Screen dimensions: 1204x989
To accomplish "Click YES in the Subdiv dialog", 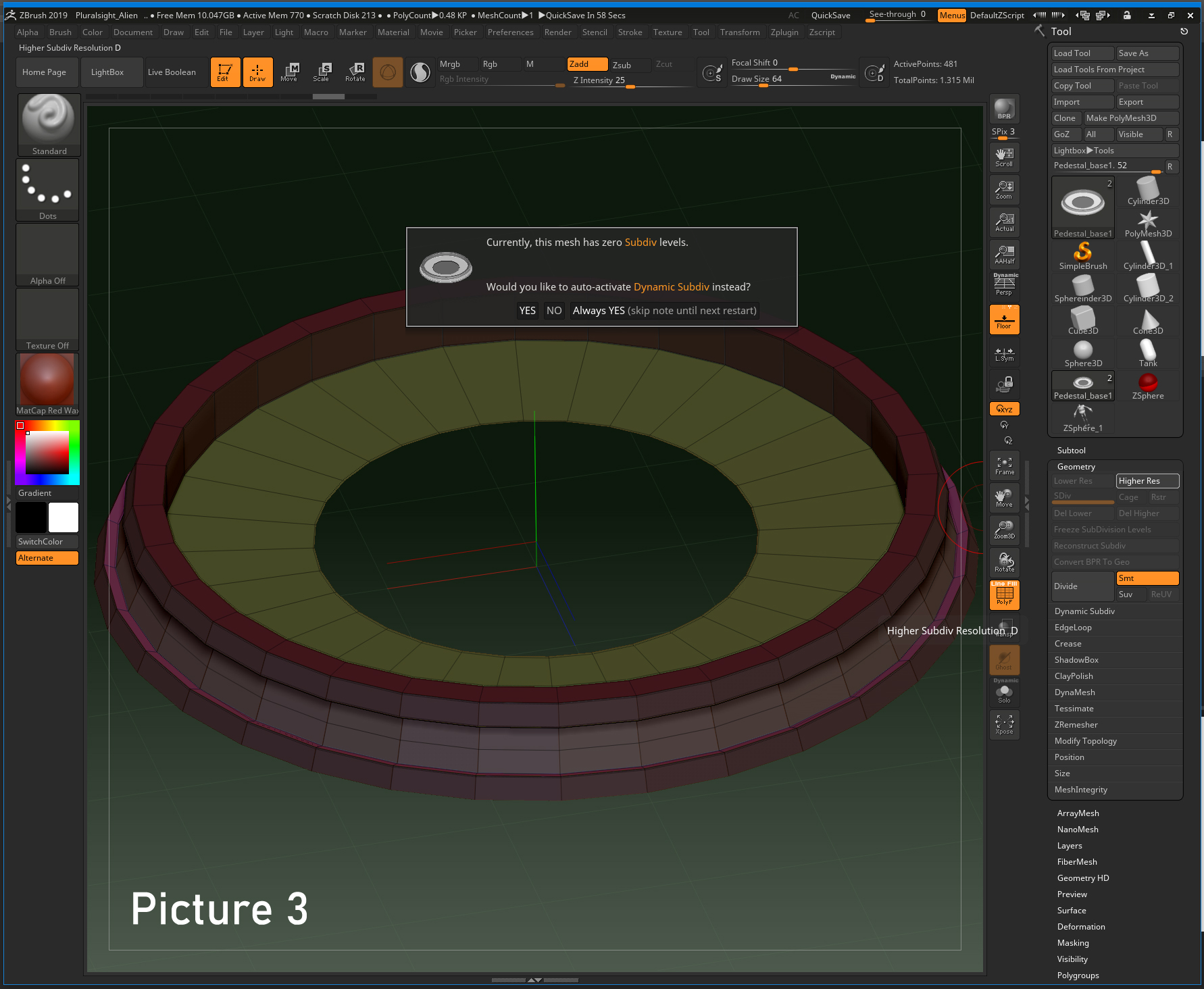I will click(x=527, y=311).
